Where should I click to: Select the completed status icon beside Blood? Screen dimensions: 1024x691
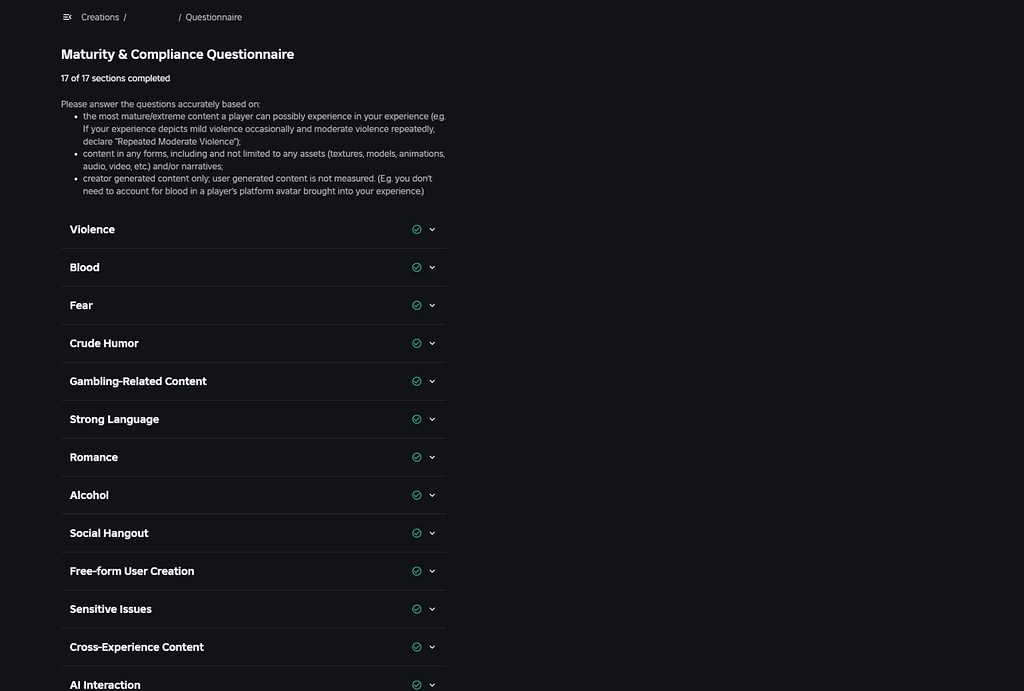coord(416,267)
